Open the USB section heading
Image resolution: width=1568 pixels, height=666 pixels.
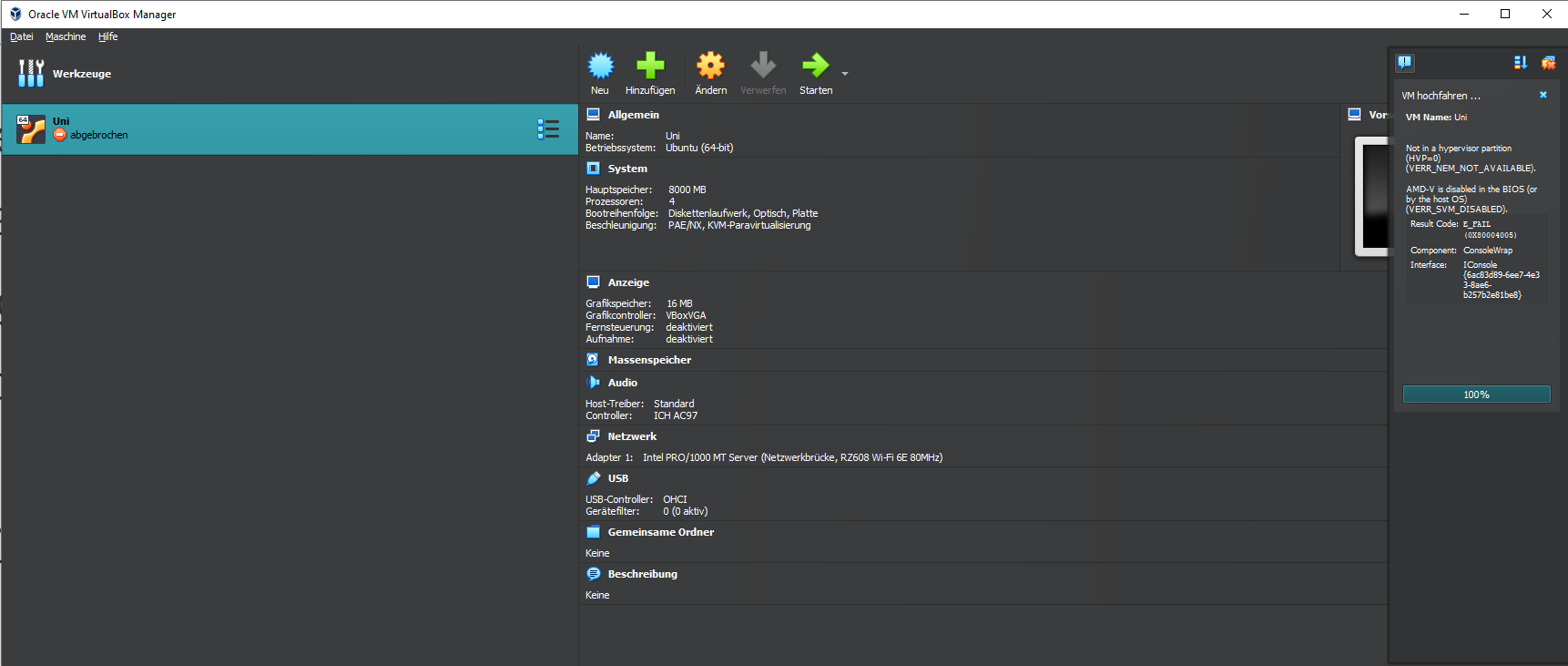point(618,478)
